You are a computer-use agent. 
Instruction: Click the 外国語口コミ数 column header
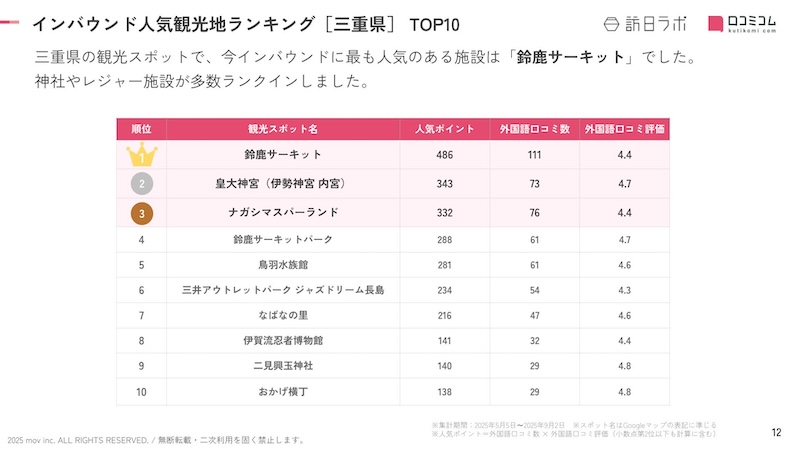(535, 129)
